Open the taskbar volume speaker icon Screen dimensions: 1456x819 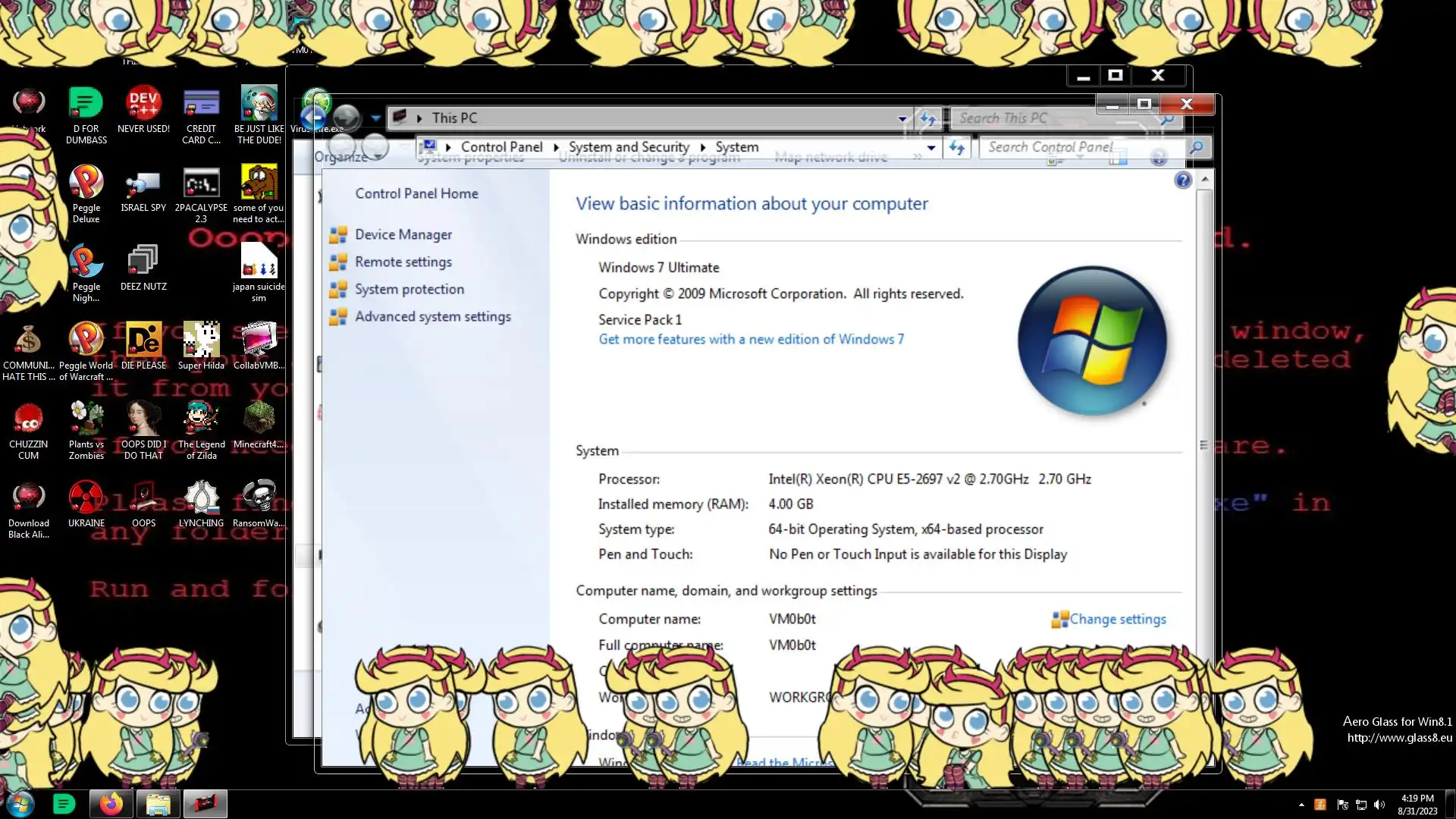tap(1379, 805)
